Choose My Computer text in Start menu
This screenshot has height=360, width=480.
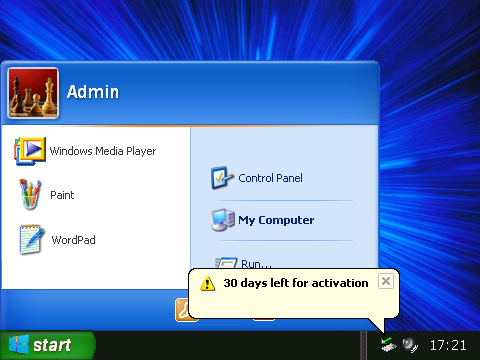(276, 220)
